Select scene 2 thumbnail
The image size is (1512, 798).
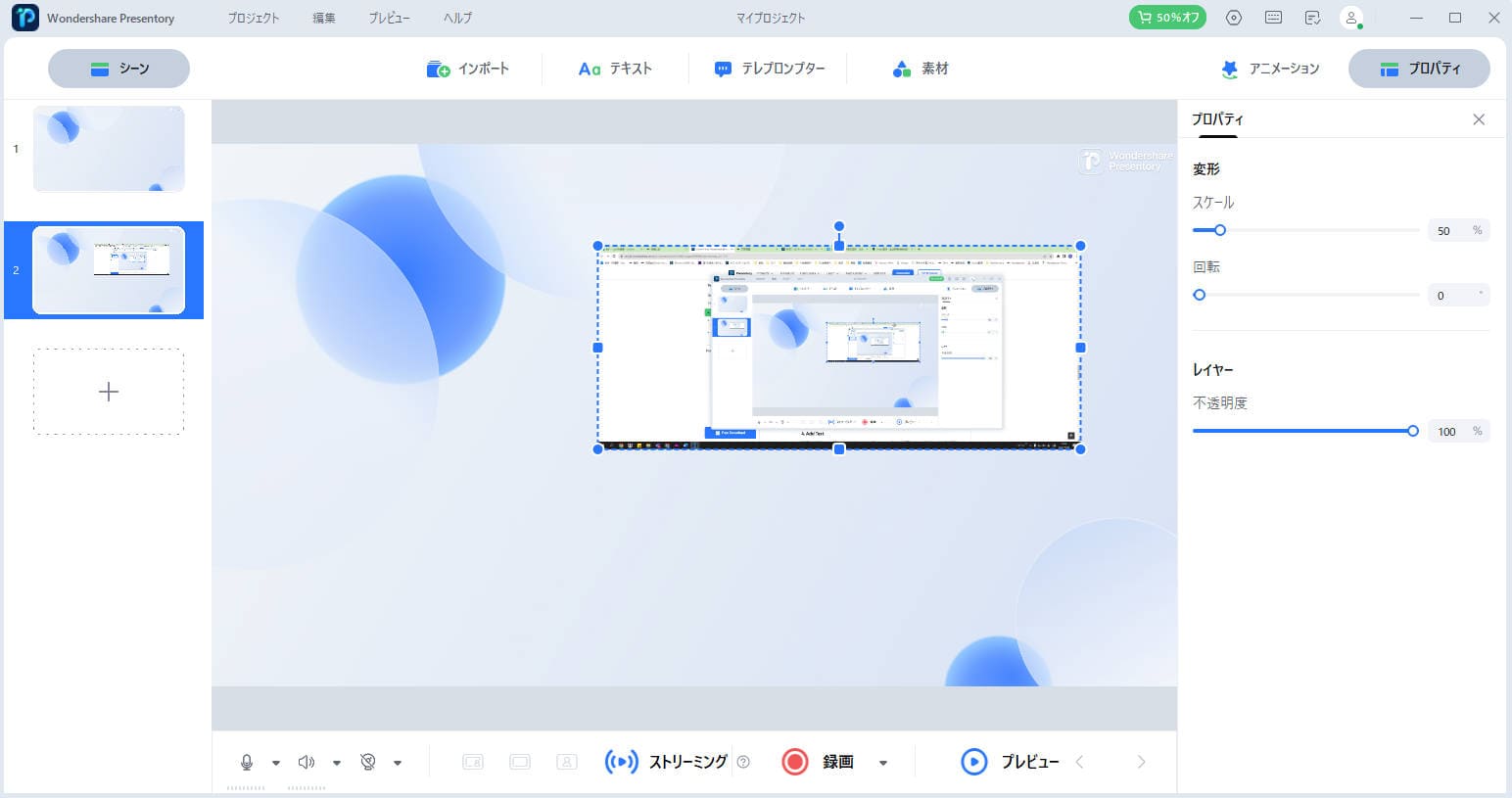109,270
